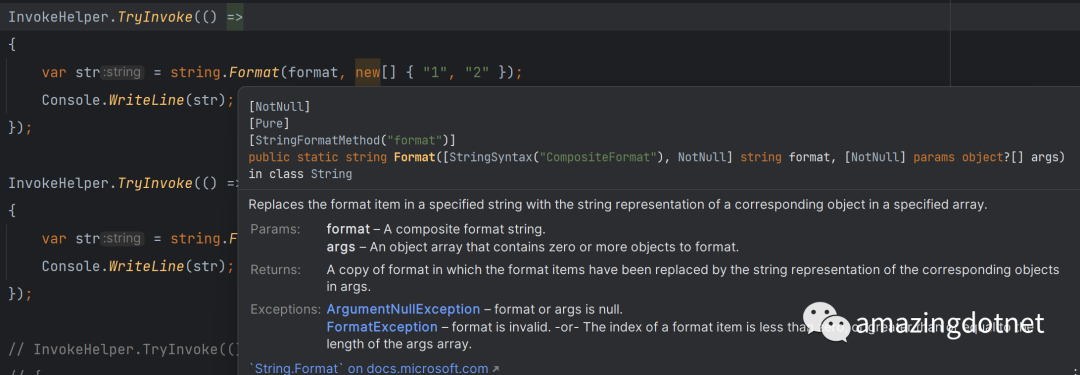Click the "2" string literal in array
Image resolution: width=1080 pixels, height=375 pixels.
(478, 72)
